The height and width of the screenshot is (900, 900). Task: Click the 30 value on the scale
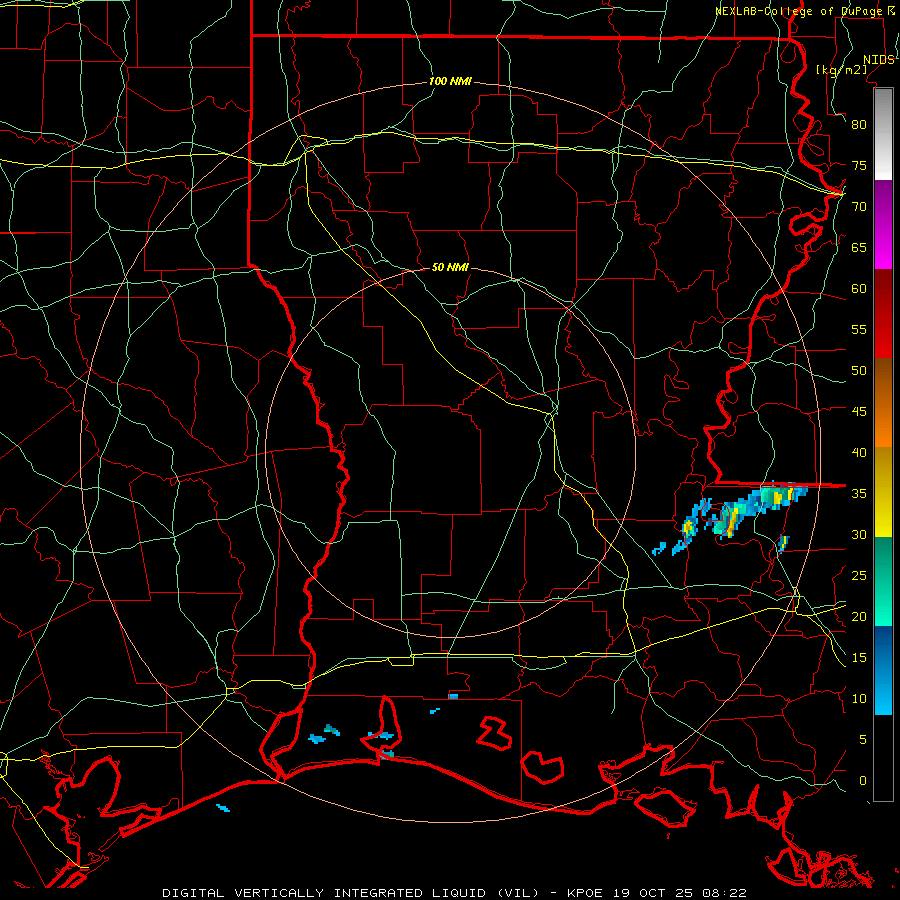click(859, 535)
